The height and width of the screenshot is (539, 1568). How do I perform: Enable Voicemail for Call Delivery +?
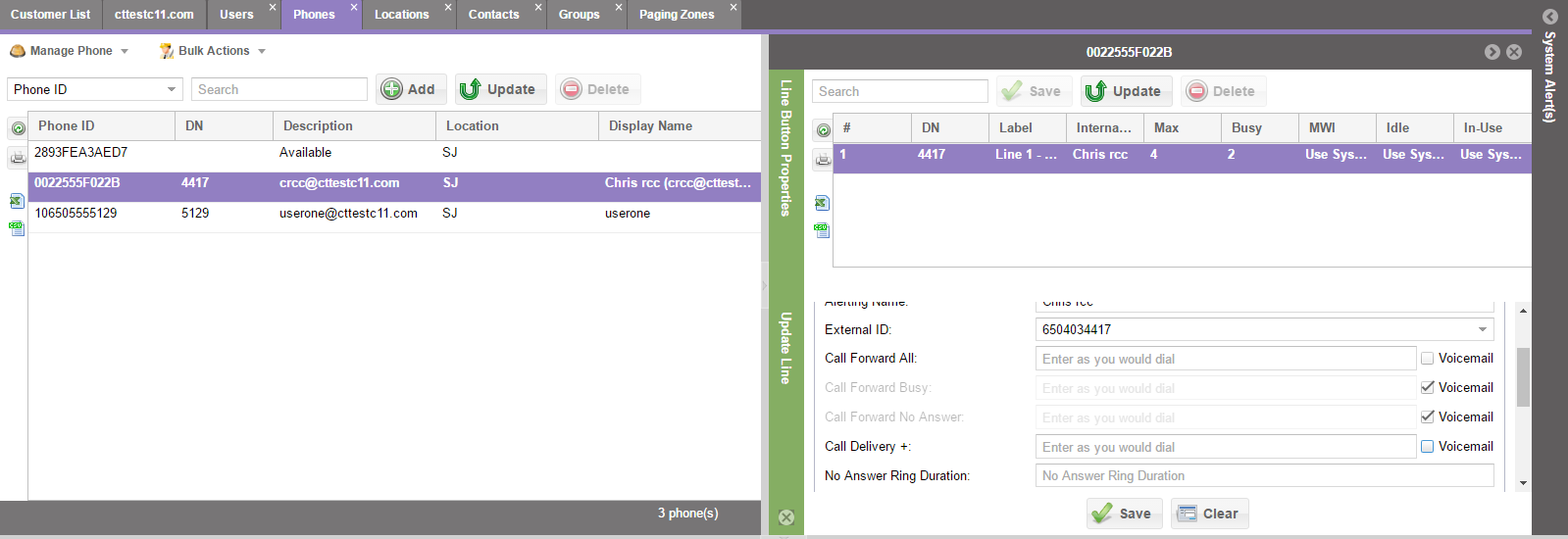coord(1428,447)
